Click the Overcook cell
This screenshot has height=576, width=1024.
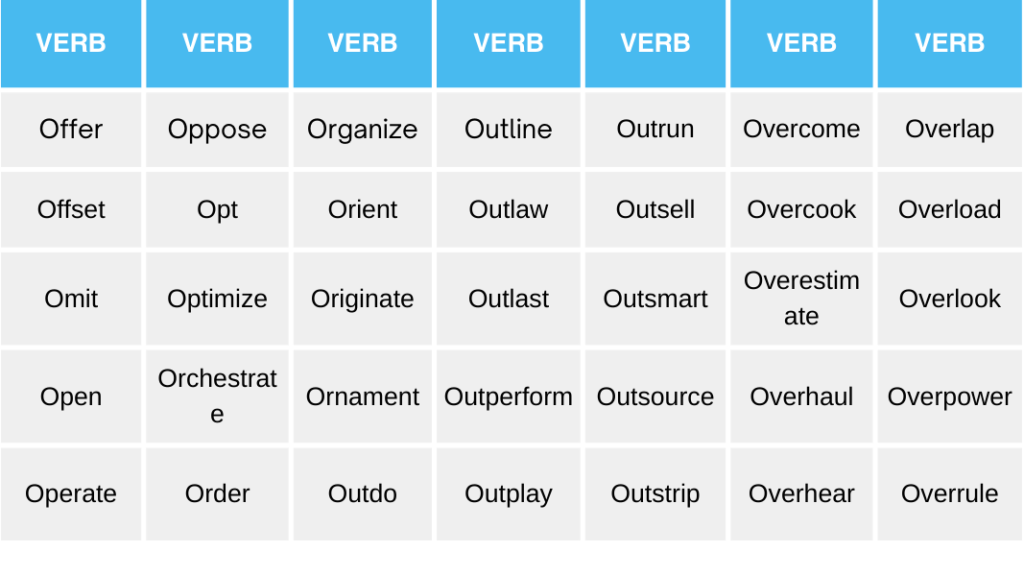[801, 209]
